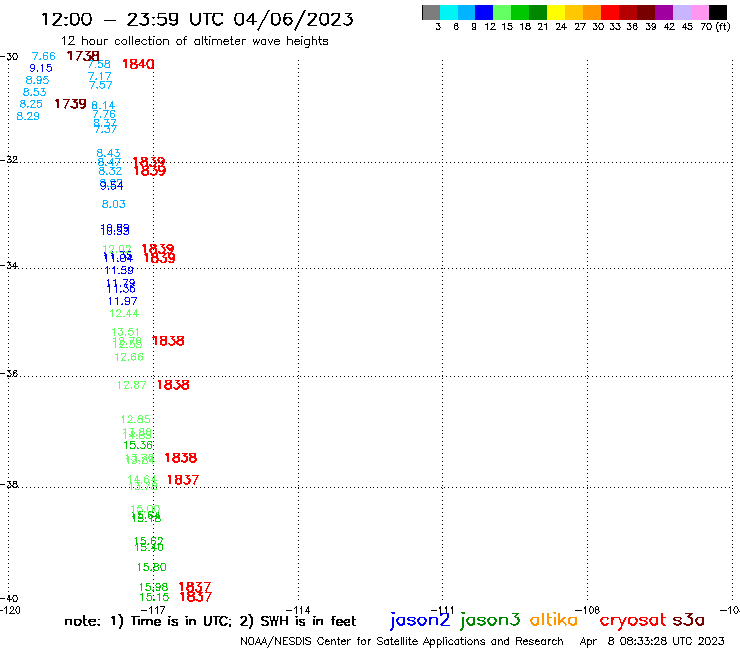Click the '42' legend scale label
Image resolution: width=740 pixels, height=650 pixels.
coord(669,26)
